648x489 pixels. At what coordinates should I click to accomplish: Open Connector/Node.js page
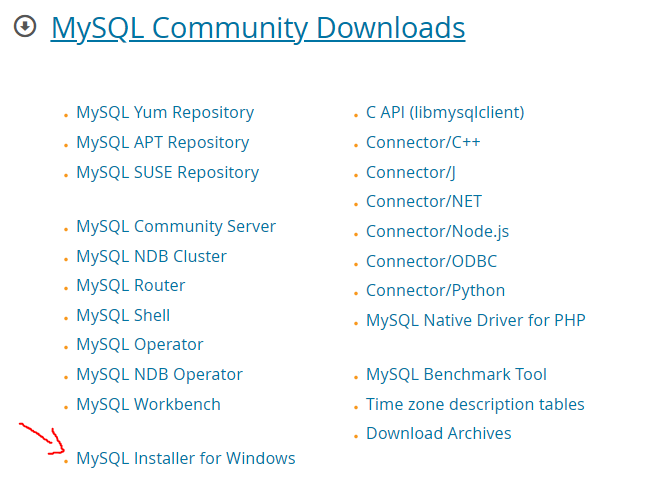point(437,231)
